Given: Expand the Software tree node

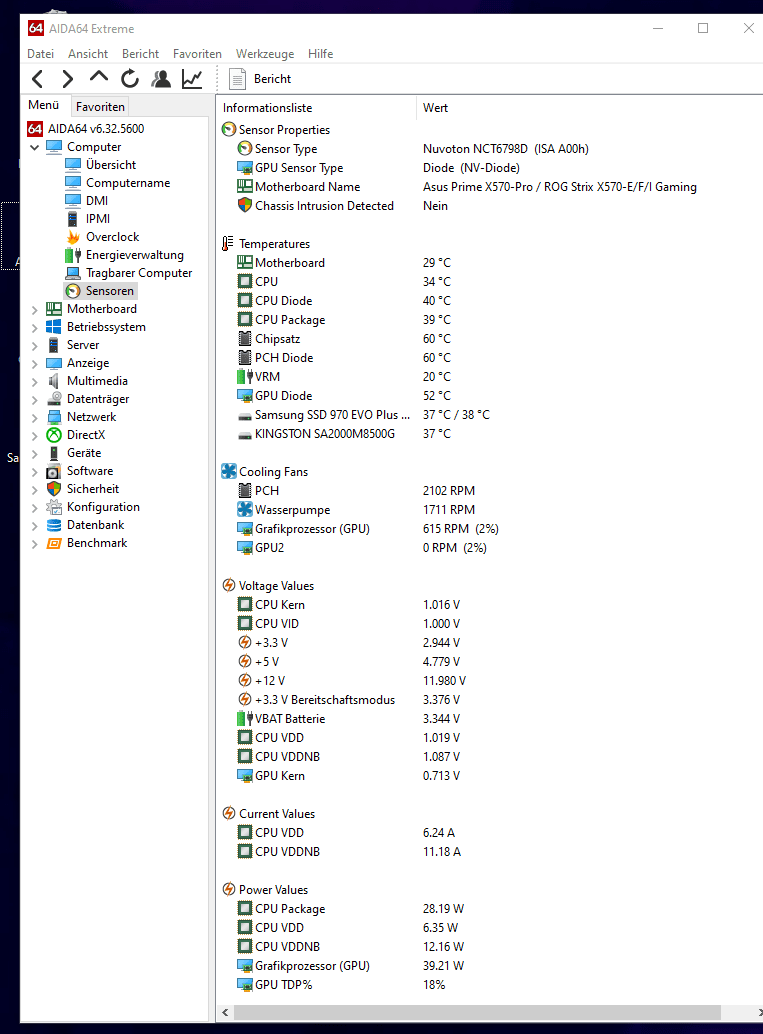Looking at the screenshot, I should pyautogui.click(x=34, y=471).
